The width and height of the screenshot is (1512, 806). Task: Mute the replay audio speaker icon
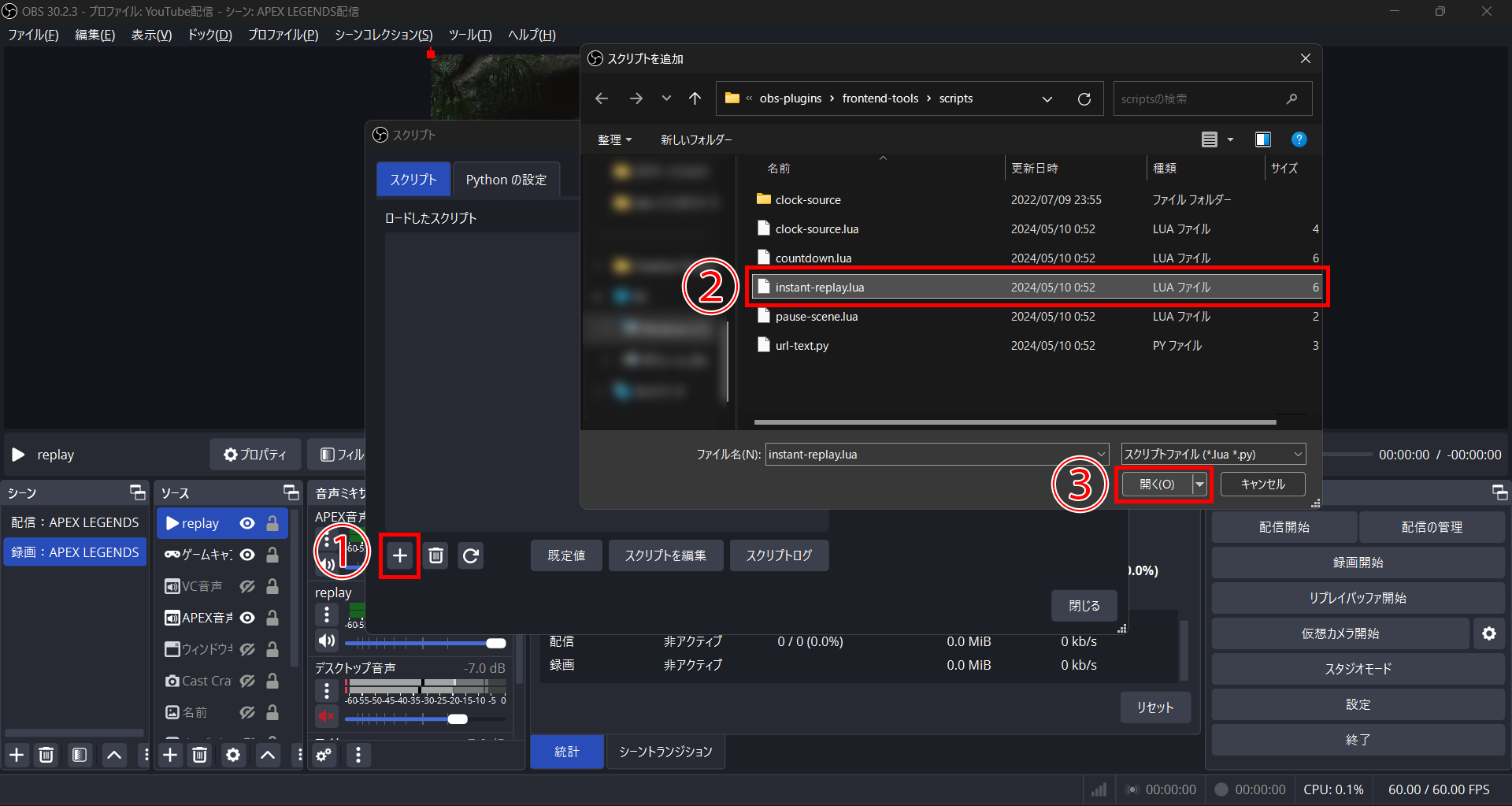pyautogui.click(x=327, y=641)
